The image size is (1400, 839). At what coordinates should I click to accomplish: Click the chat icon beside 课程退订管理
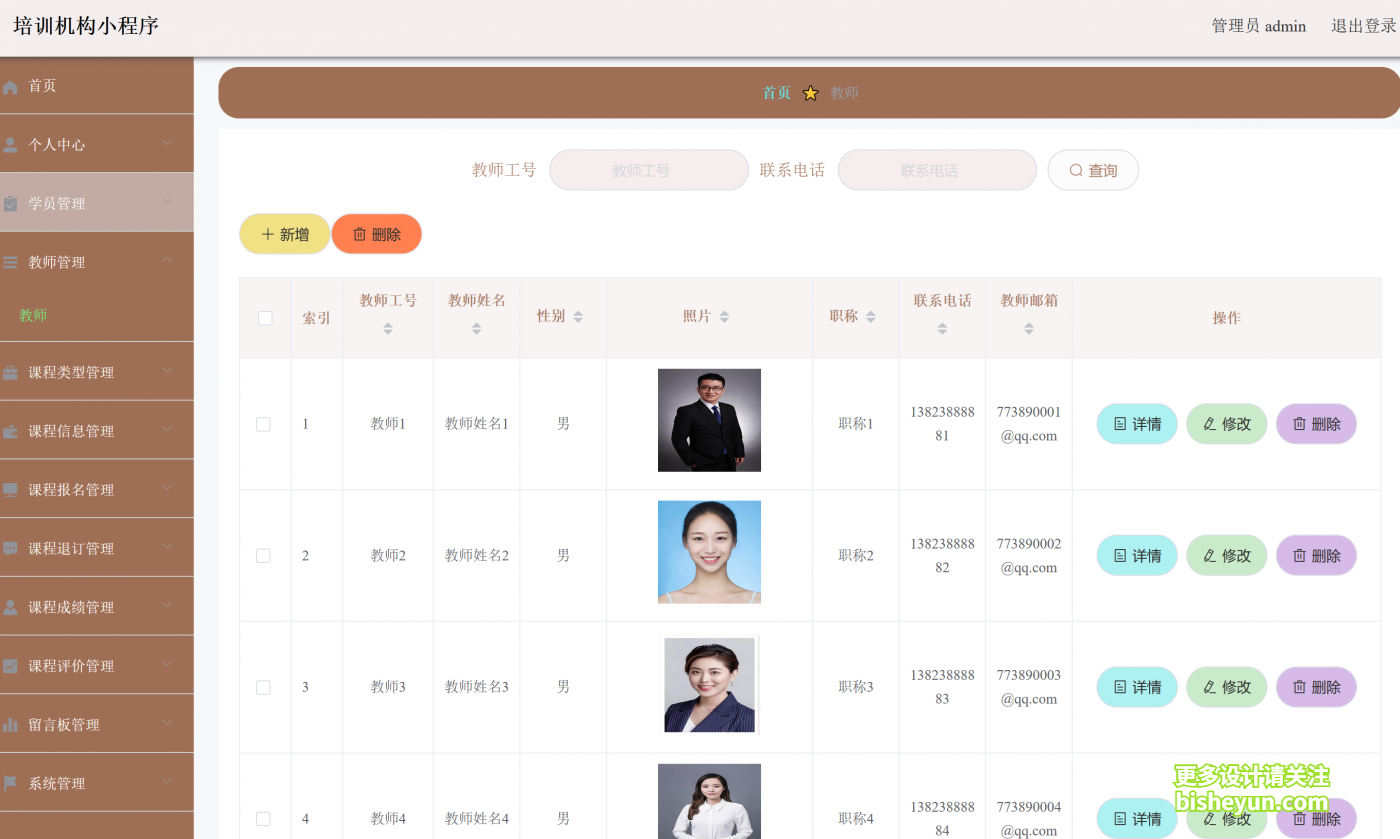(11, 549)
